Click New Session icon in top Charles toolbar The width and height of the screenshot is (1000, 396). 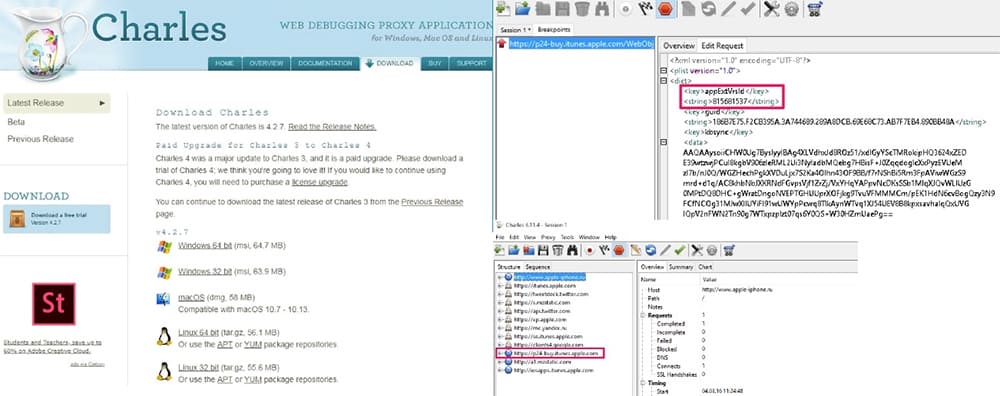(x=503, y=9)
